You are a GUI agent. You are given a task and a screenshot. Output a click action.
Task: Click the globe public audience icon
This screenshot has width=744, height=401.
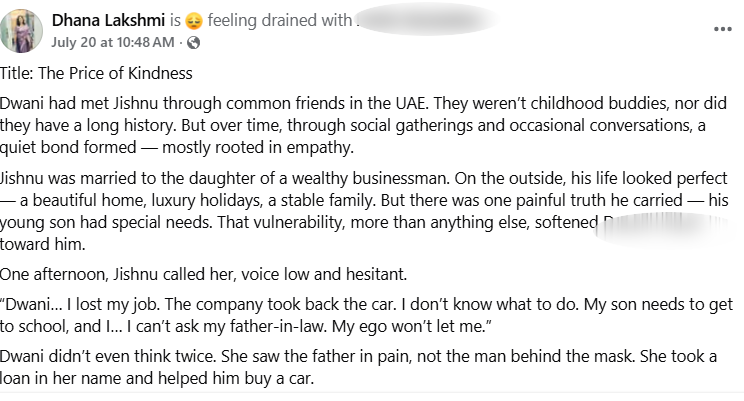pyautogui.click(x=194, y=42)
